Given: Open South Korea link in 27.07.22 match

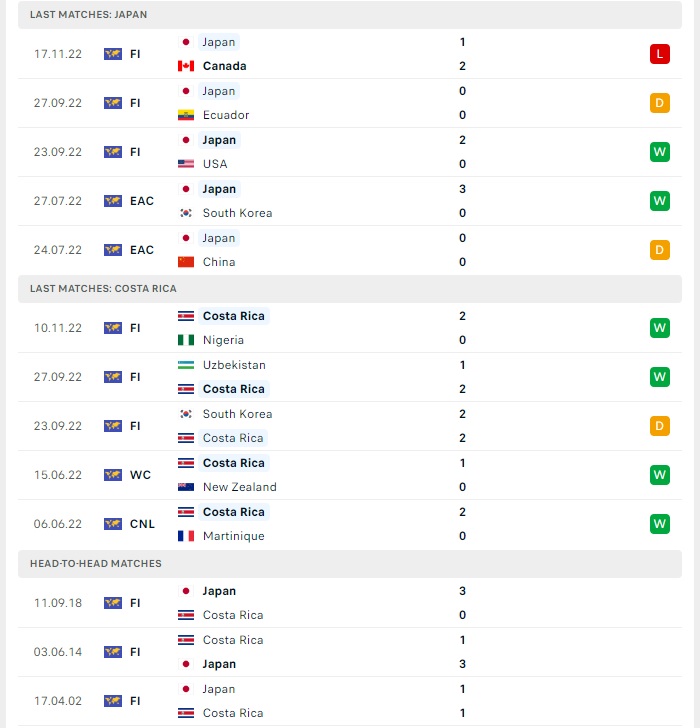Looking at the screenshot, I should pyautogui.click(x=237, y=213).
